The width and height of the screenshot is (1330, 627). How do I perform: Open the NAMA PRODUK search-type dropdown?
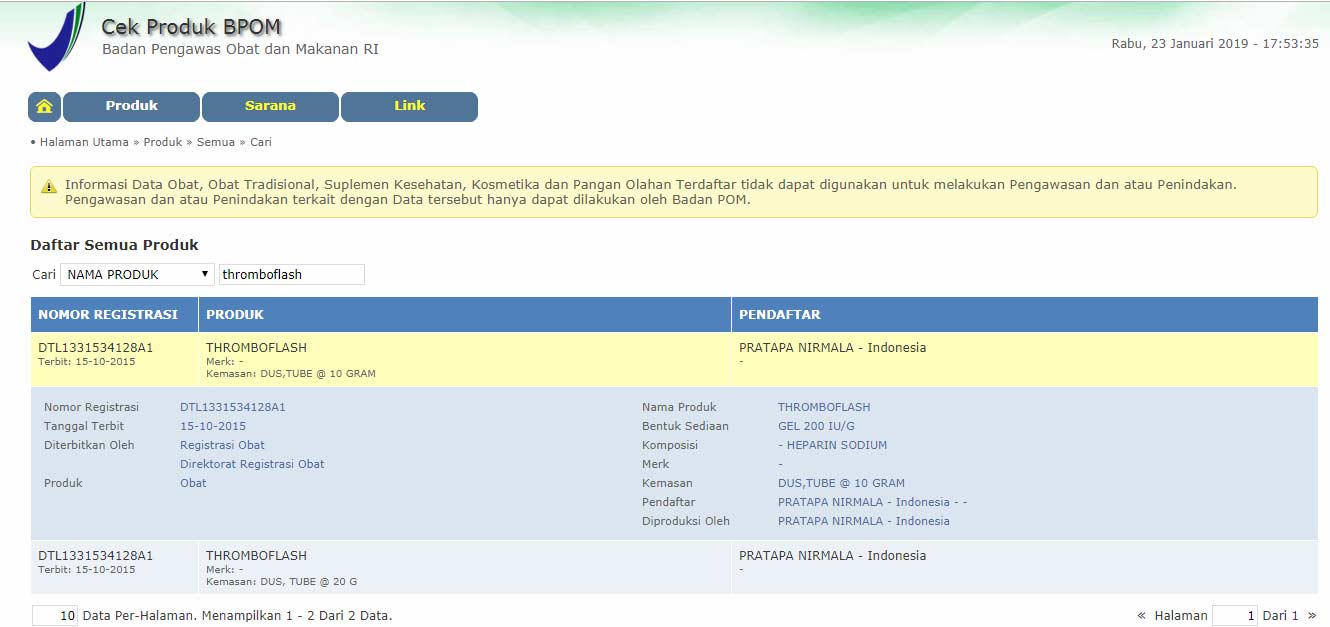coord(138,274)
